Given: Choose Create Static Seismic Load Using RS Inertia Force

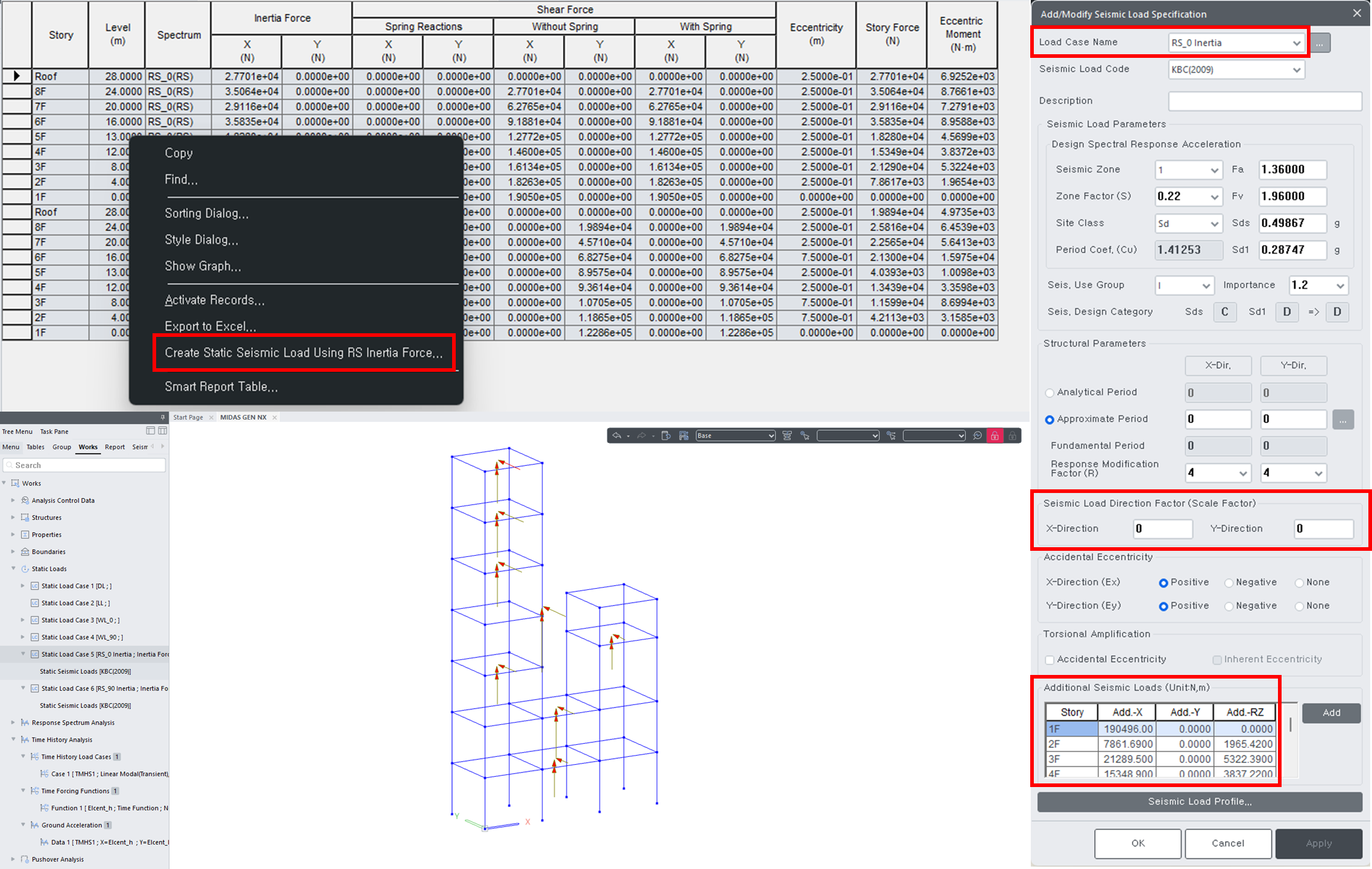Looking at the screenshot, I should pos(303,353).
